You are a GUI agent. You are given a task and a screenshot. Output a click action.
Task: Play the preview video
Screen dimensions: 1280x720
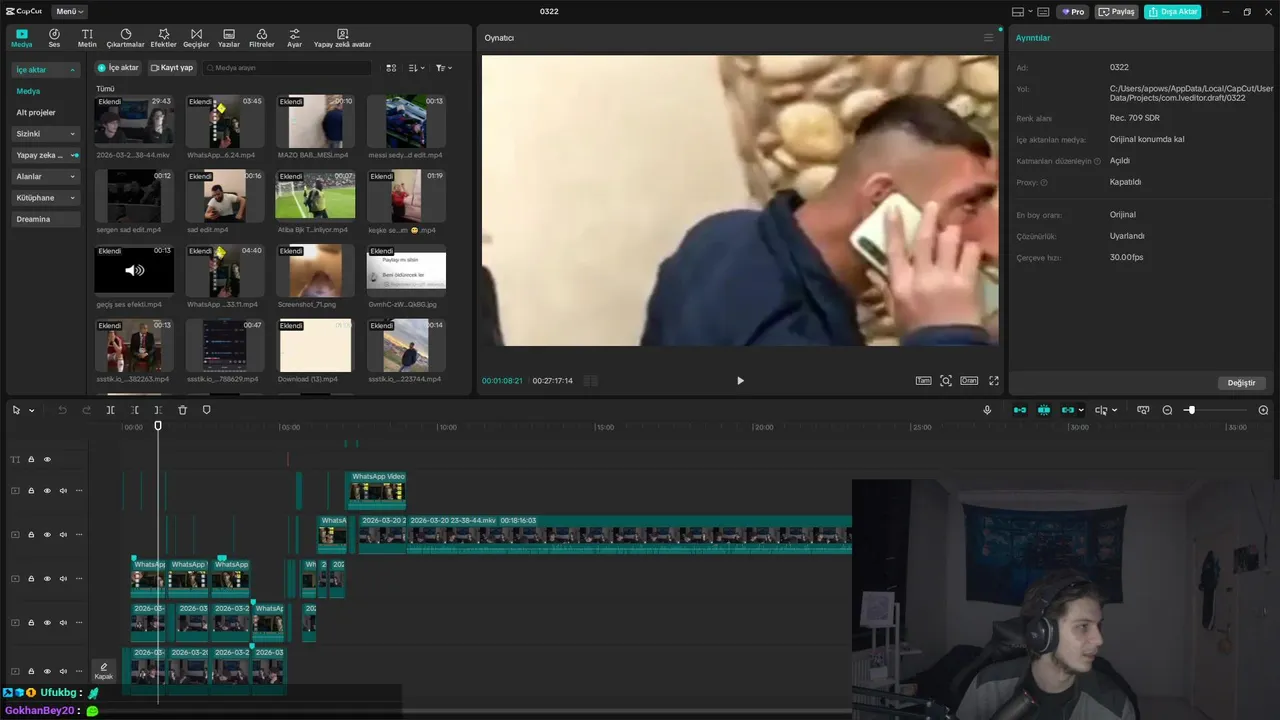(x=740, y=381)
